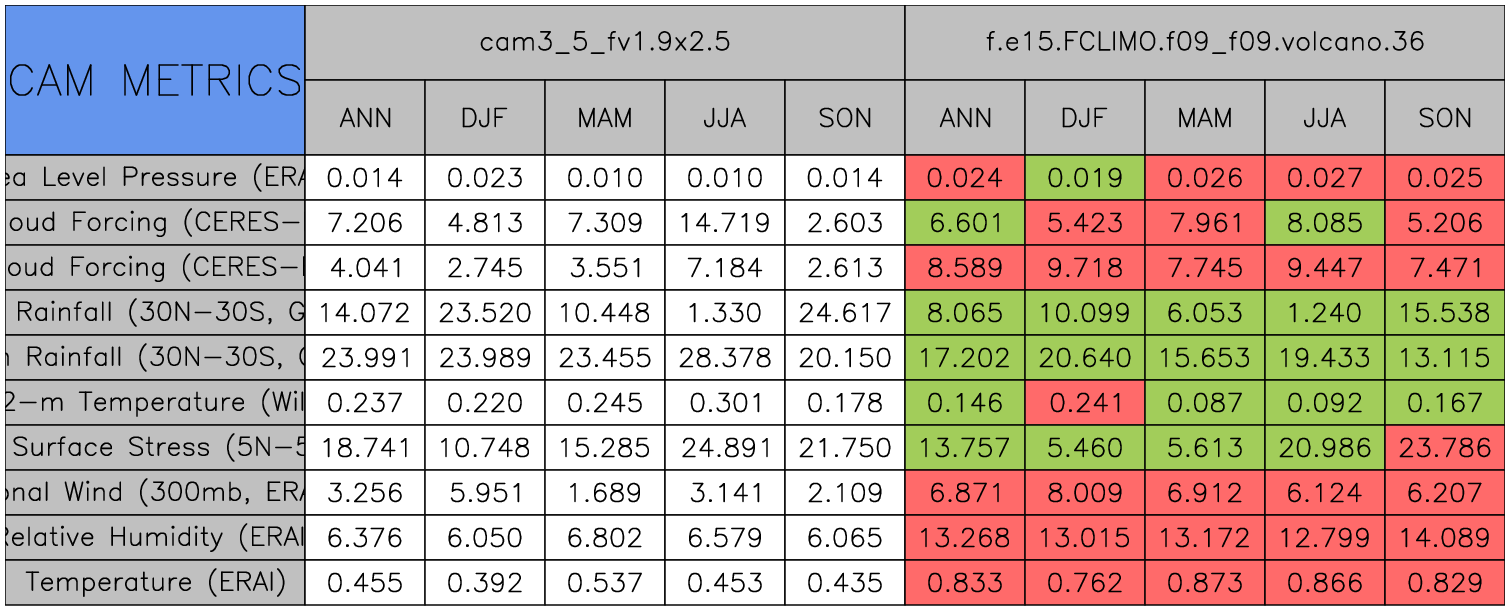This screenshot has height=611, width=1510.
Task: Select the Temperature (ERAI) row label
Action: 154,582
